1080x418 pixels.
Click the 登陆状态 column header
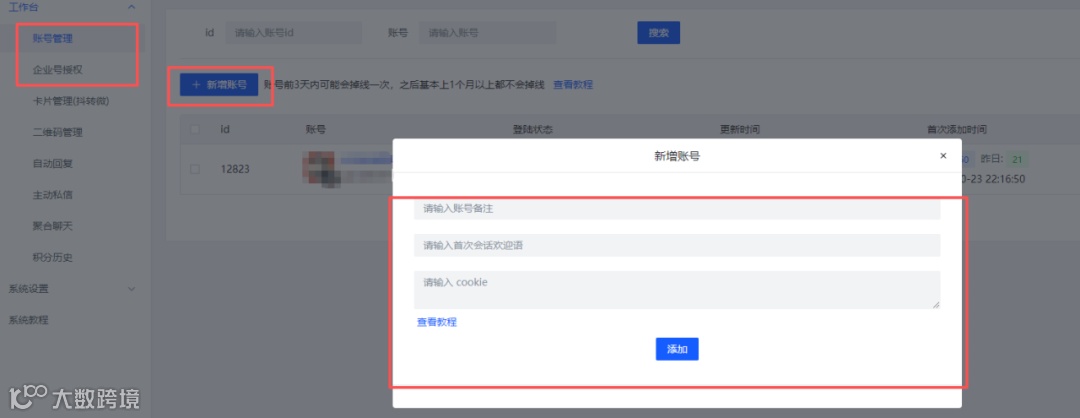tap(532, 129)
